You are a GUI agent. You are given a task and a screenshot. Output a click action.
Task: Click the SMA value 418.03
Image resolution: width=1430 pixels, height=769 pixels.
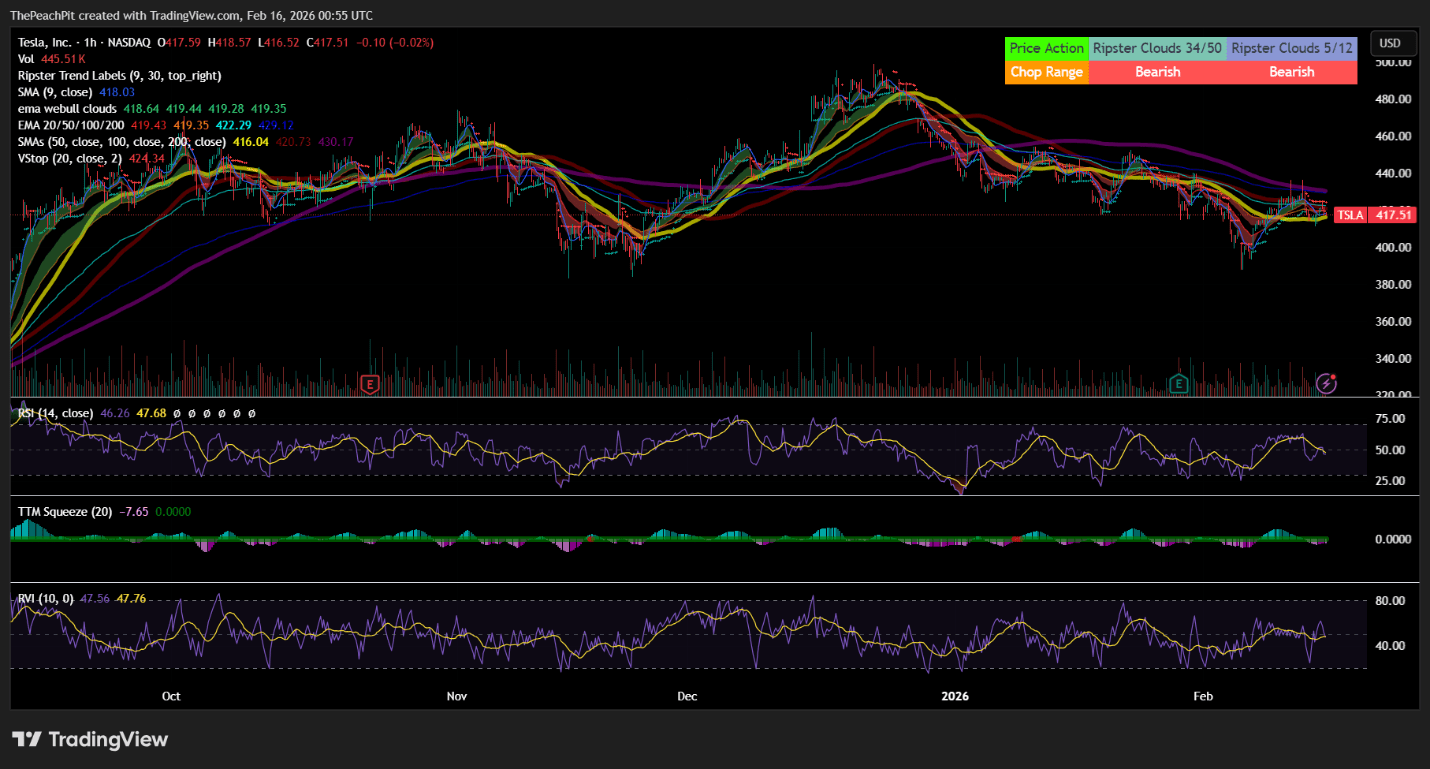(x=116, y=92)
